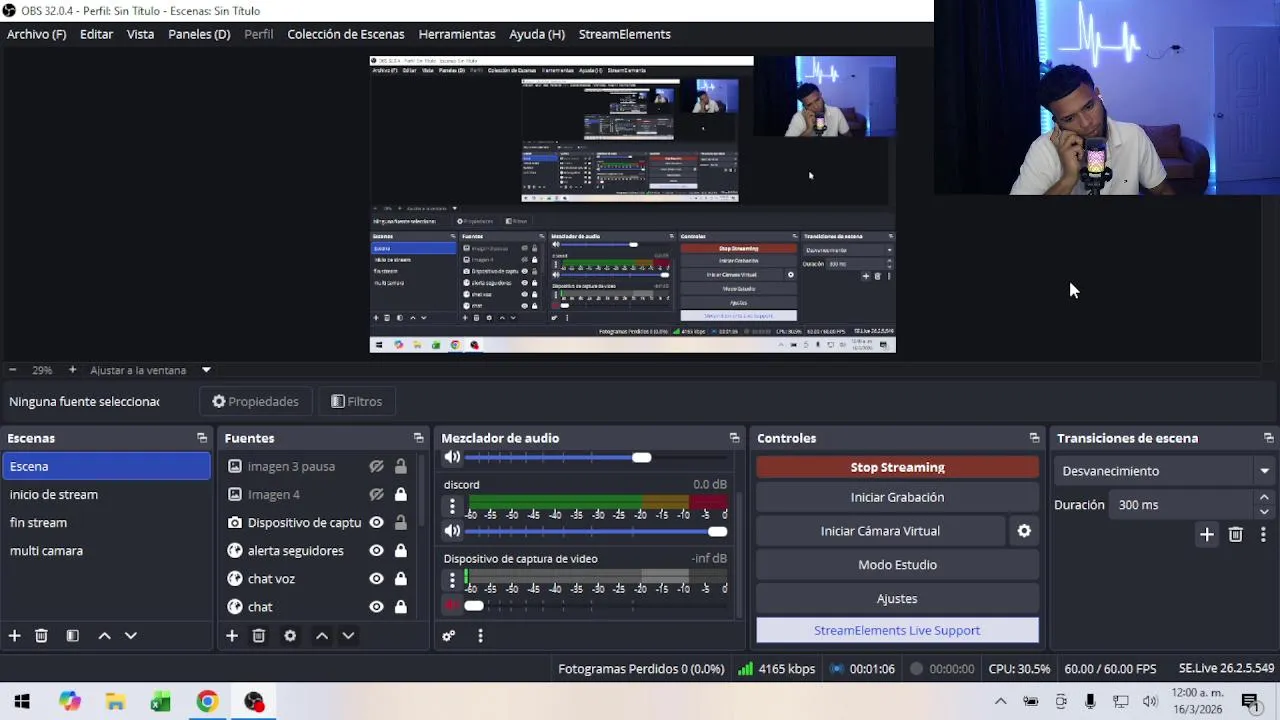Click the discord volume slider handle
The height and width of the screenshot is (720, 1280).
[x=717, y=531]
